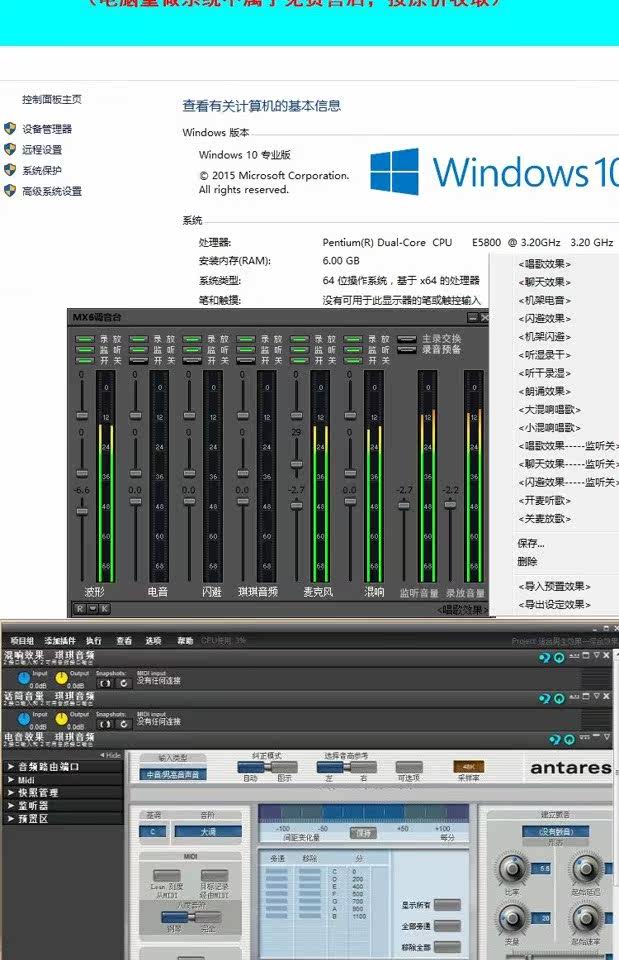The height and width of the screenshot is (960, 619).
Task: Toggle the 主录交换 switch
Action: click(407, 339)
